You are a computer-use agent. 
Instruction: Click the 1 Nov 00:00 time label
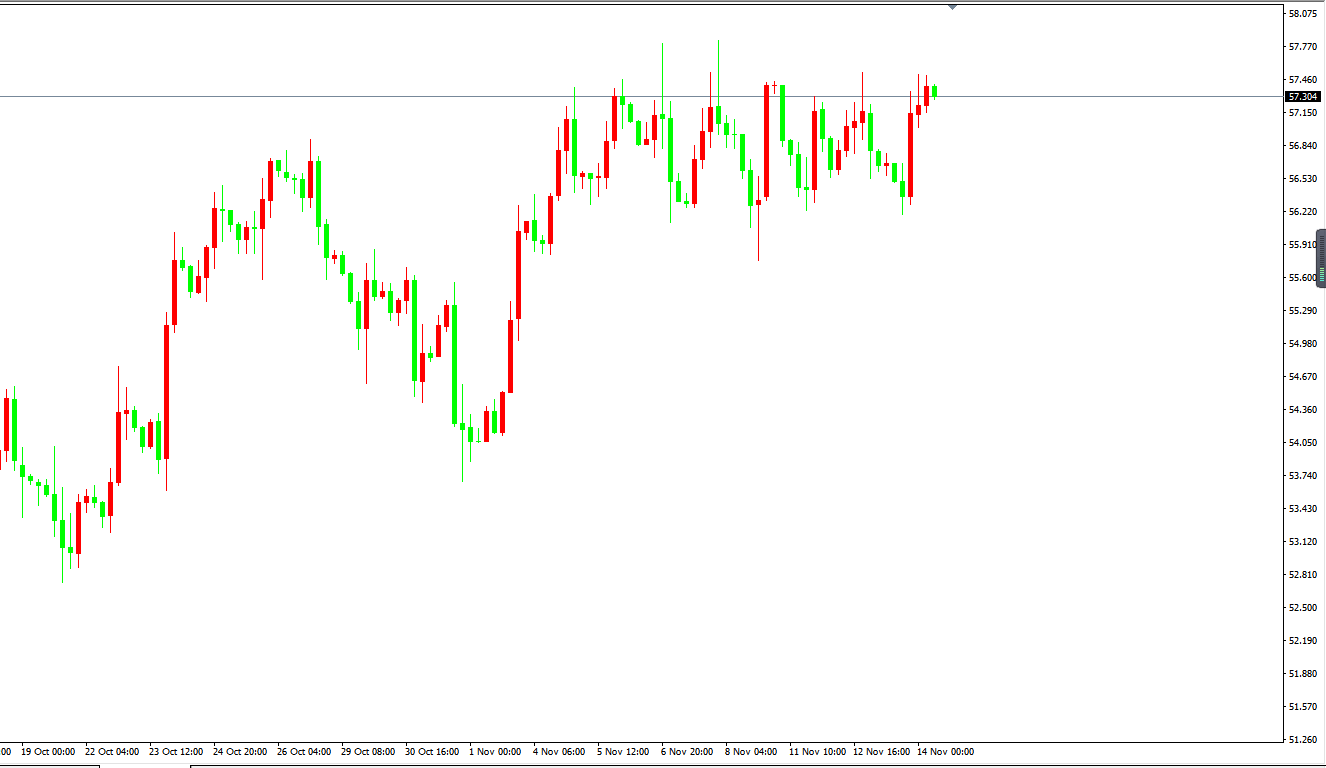pos(495,752)
